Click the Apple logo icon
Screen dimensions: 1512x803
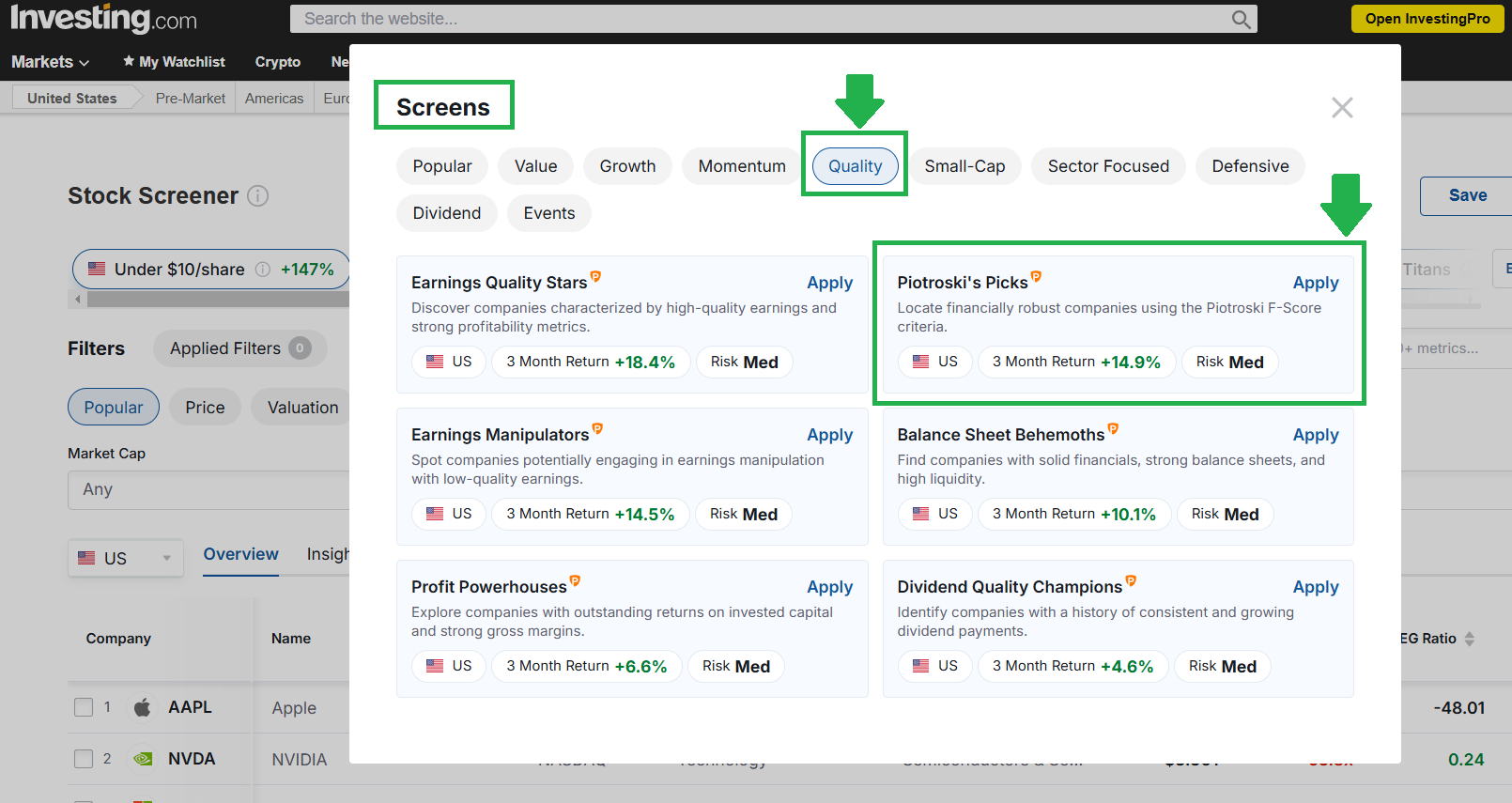143,707
